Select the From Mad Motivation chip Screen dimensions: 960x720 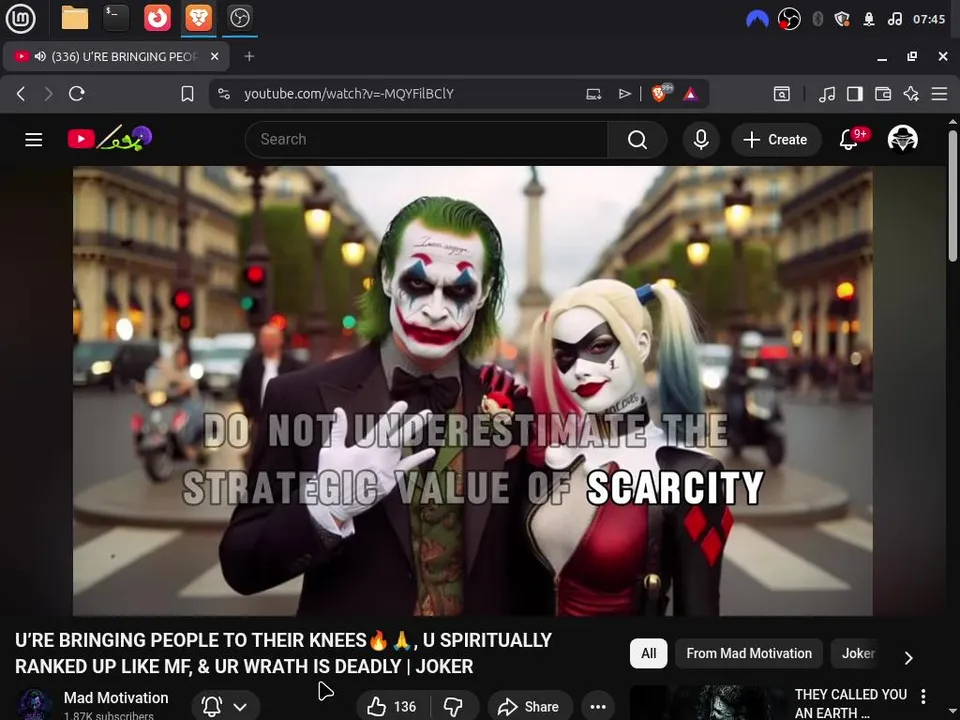point(749,653)
